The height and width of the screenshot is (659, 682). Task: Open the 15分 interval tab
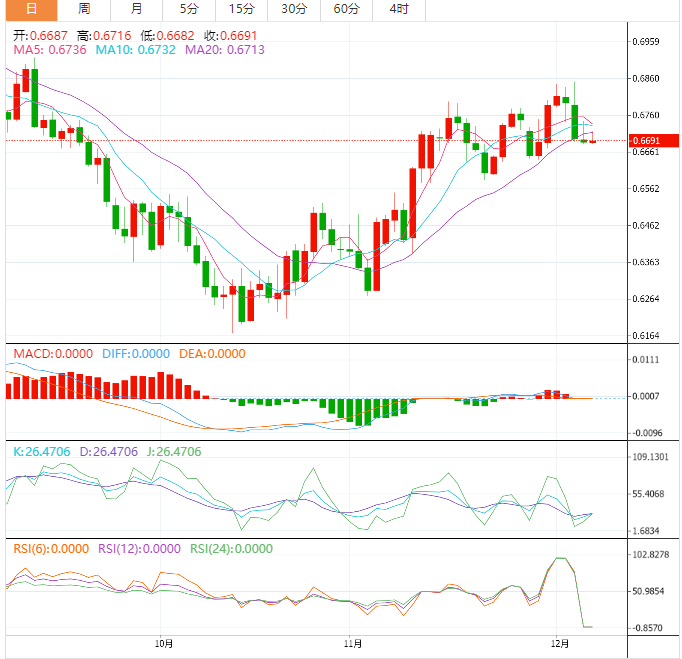click(241, 10)
